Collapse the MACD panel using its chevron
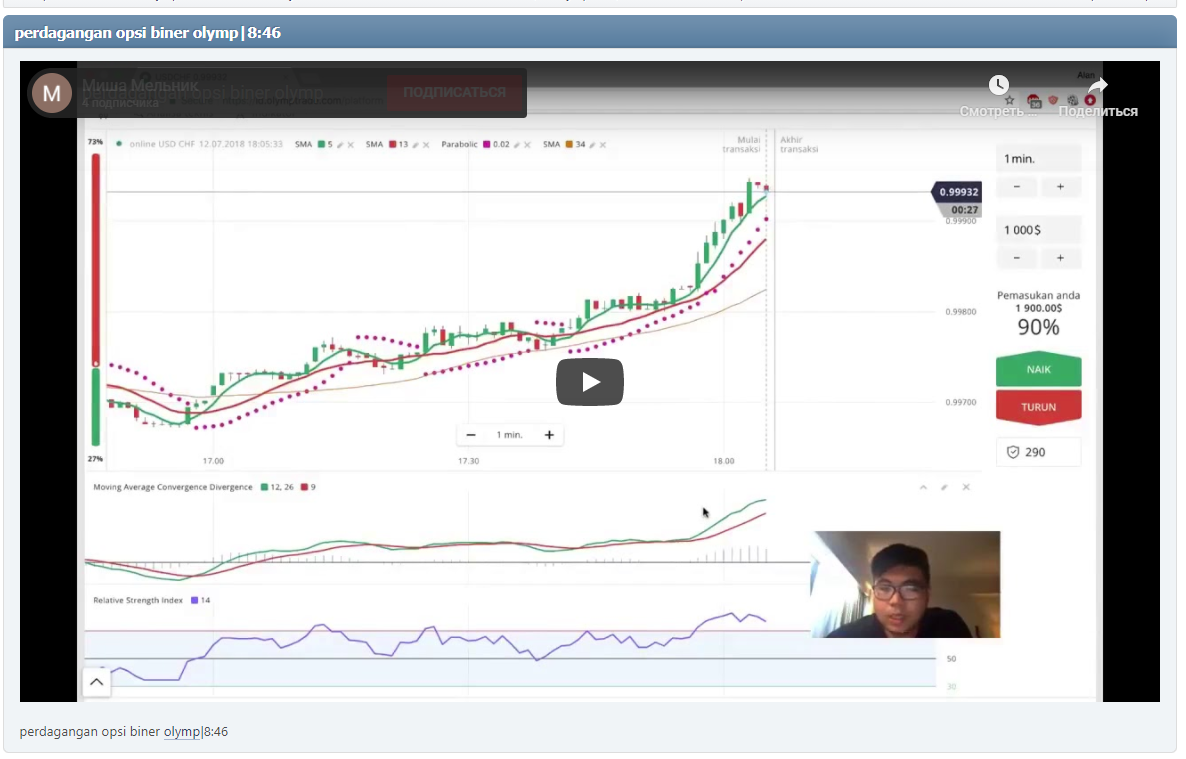 923,487
